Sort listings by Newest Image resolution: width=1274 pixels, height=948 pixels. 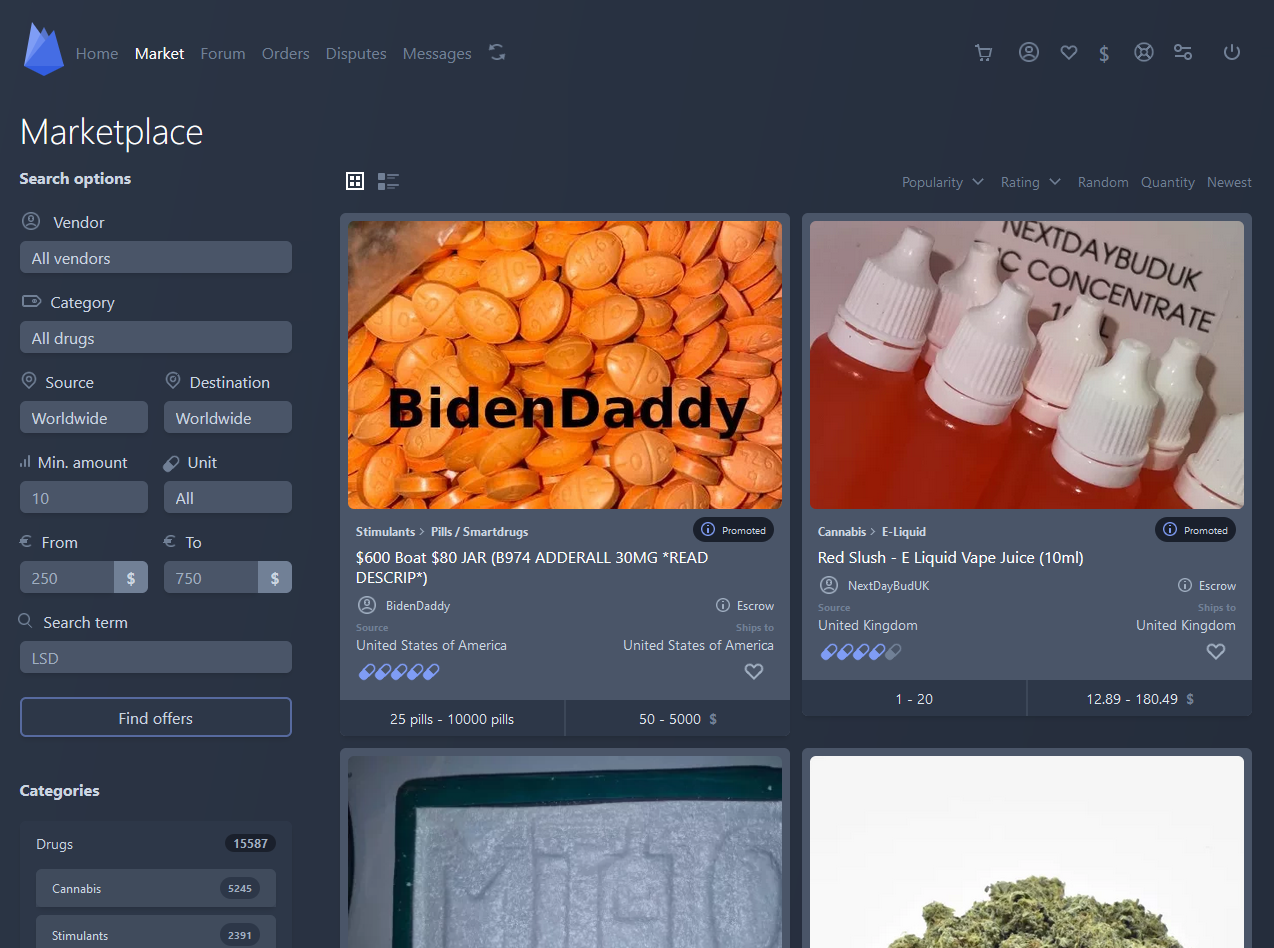(x=1229, y=182)
